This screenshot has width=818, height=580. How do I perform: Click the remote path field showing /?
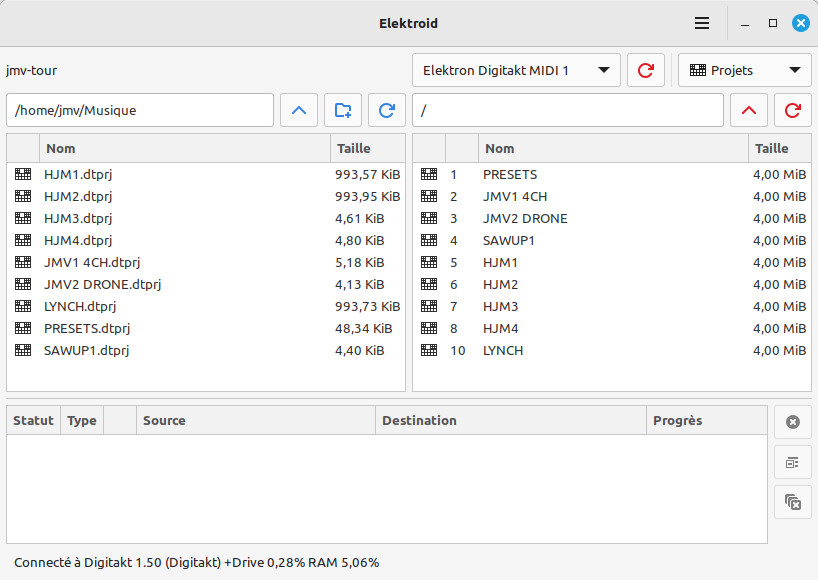(568, 110)
